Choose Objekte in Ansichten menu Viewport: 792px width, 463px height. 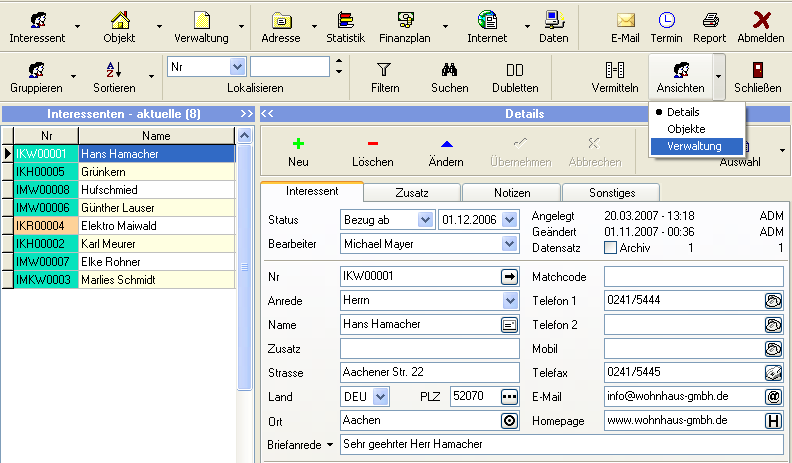(x=686, y=129)
